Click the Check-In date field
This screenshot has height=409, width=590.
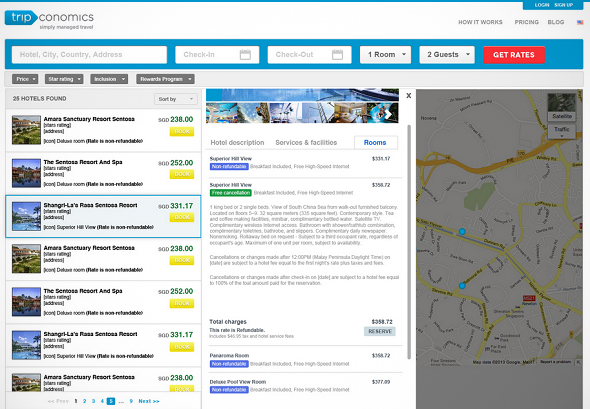217,55
